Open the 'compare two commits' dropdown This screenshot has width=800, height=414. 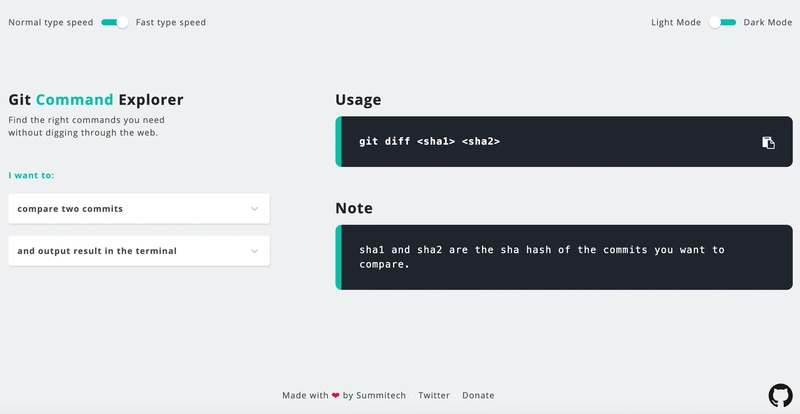[x=139, y=209]
